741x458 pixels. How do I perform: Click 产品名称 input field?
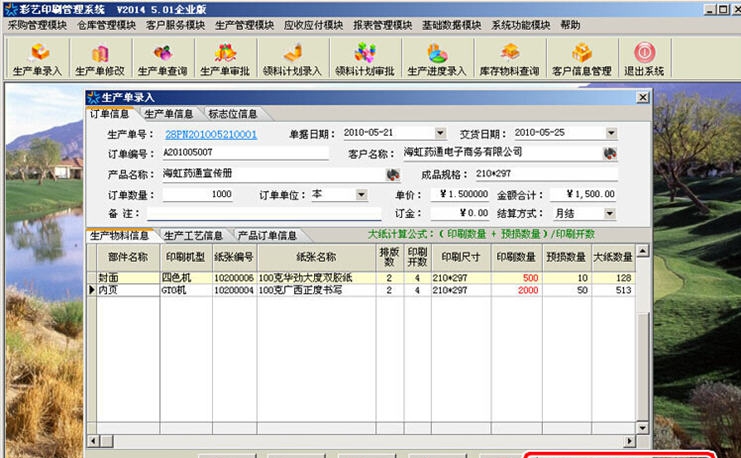tap(274, 173)
